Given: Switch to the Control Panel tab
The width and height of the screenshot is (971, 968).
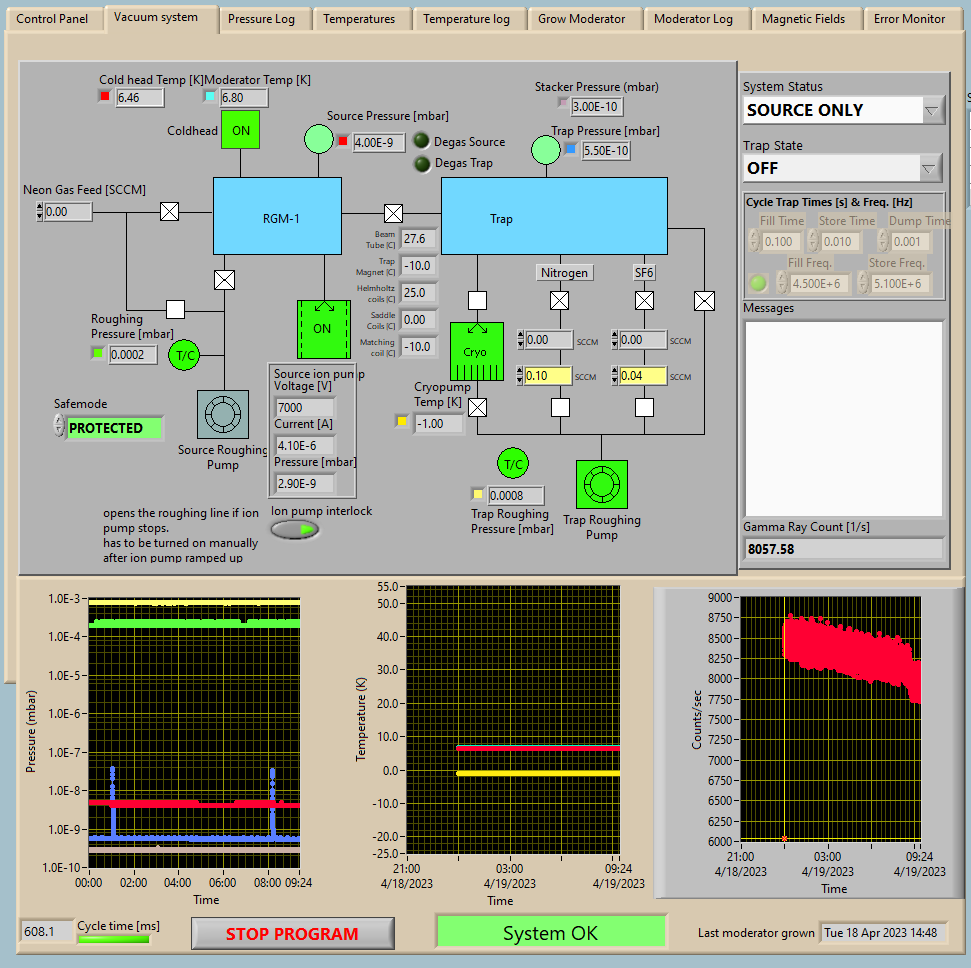Looking at the screenshot, I should coord(52,19).
